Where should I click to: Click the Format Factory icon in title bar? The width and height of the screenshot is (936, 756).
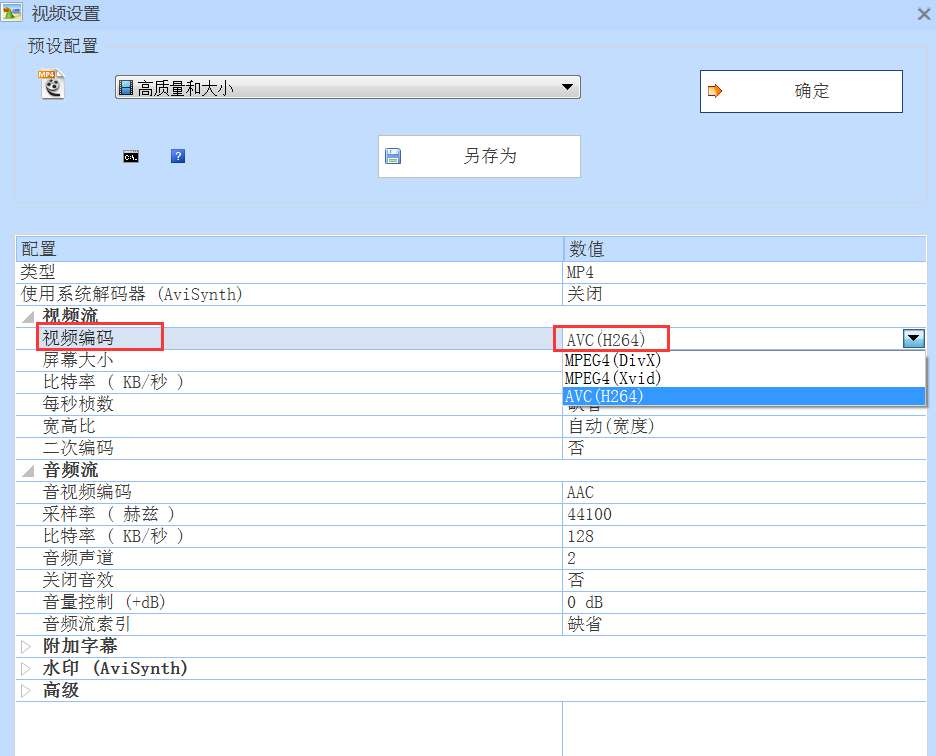tap(12, 13)
